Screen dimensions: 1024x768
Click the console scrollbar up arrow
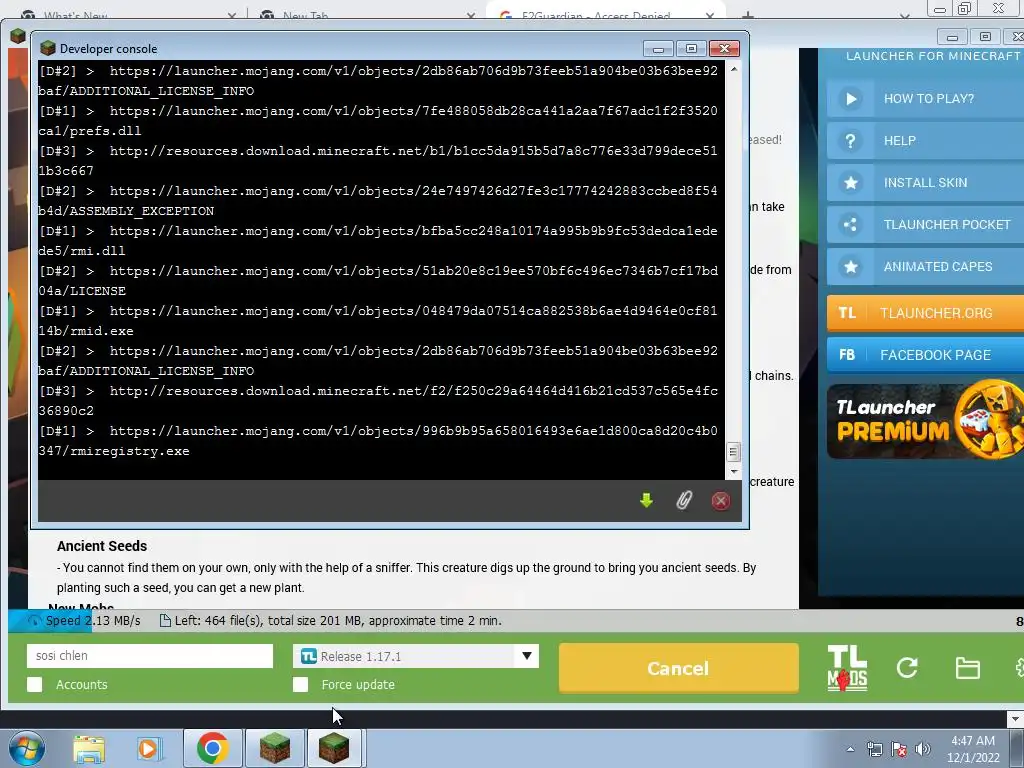[733, 69]
